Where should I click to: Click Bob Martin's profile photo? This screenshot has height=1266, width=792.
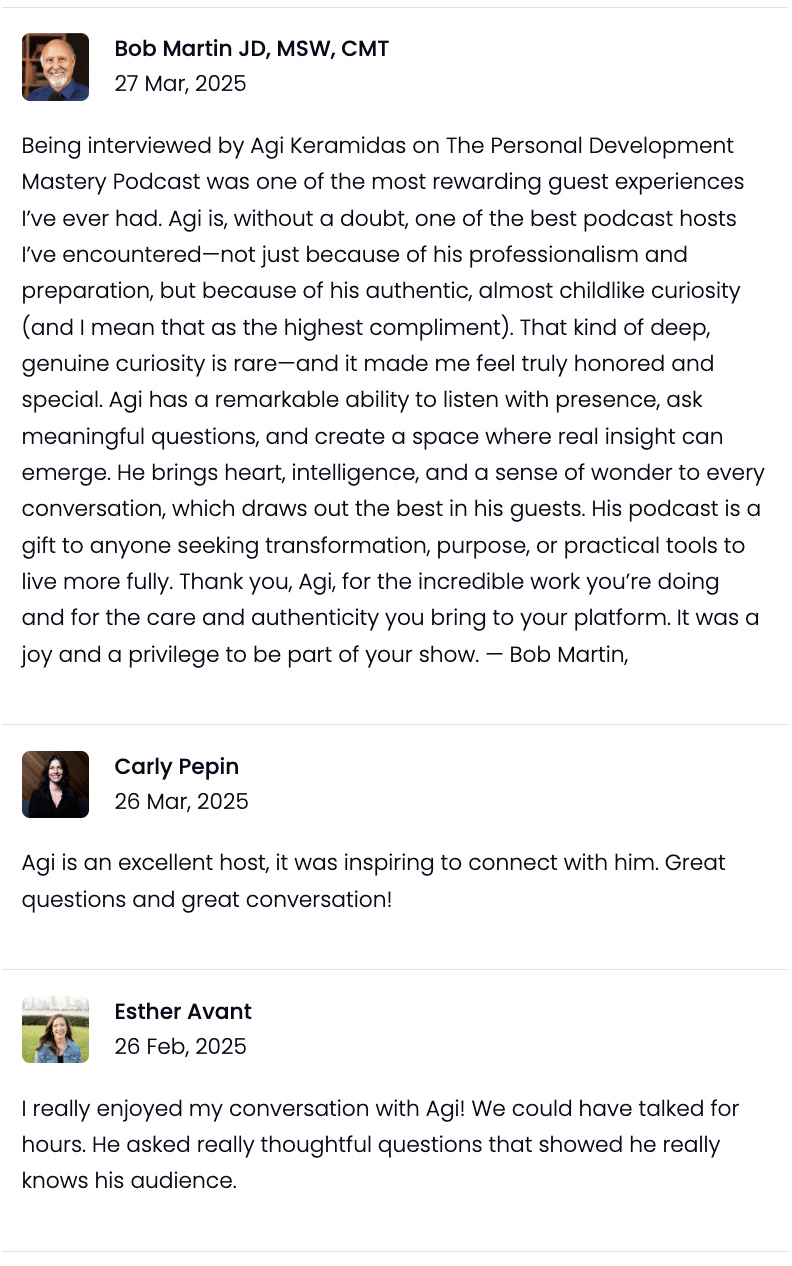(55, 67)
